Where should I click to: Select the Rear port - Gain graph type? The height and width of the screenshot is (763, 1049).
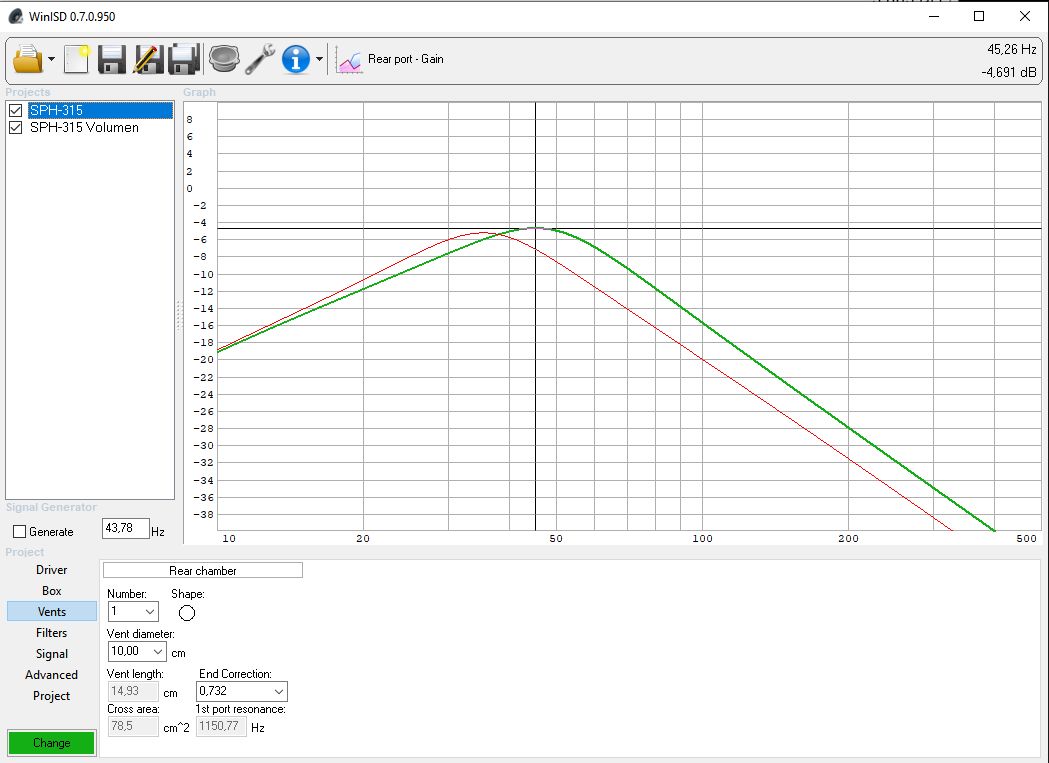392,59
